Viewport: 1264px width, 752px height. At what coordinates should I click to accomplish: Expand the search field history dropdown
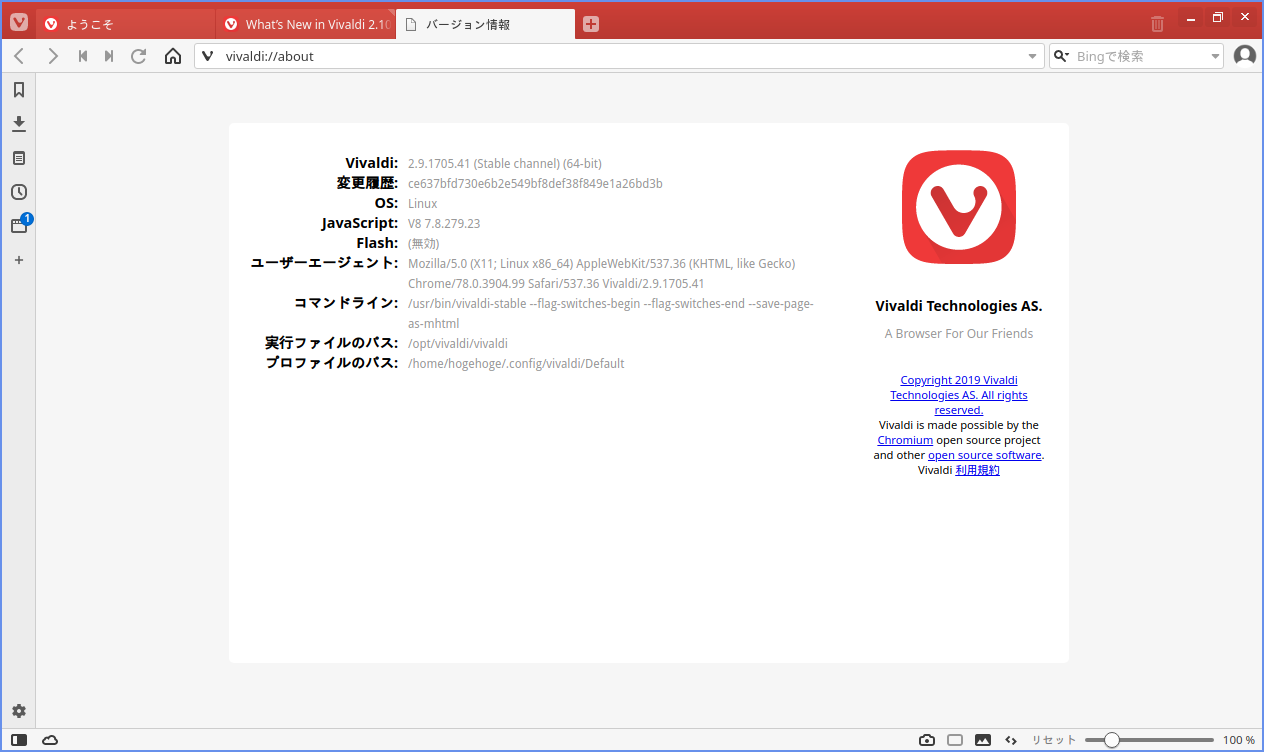(x=1215, y=57)
